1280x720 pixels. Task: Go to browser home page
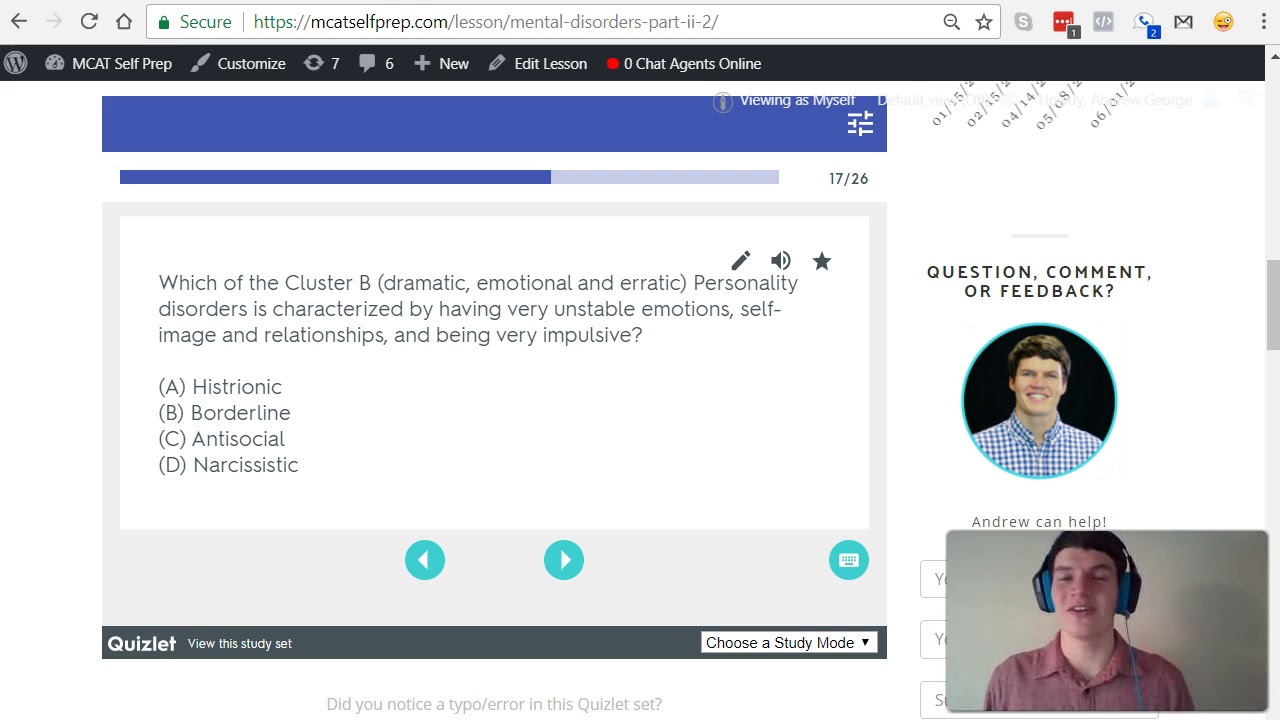(x=124, y=21)
